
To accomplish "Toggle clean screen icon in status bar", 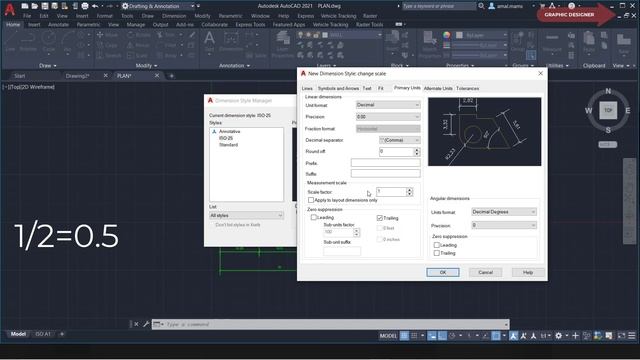I will (x=621, y=336).
